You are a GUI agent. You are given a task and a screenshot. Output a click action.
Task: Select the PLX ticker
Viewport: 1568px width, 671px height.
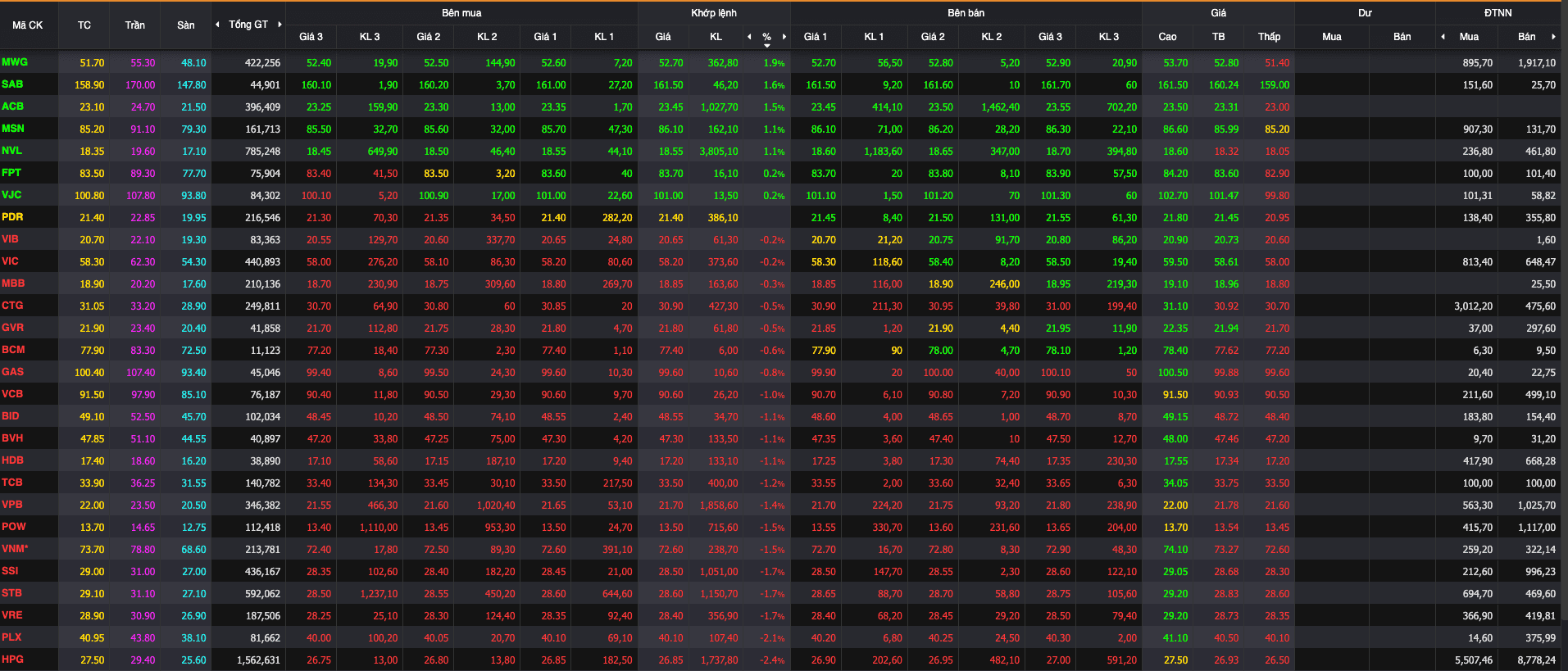coord(11,637)
